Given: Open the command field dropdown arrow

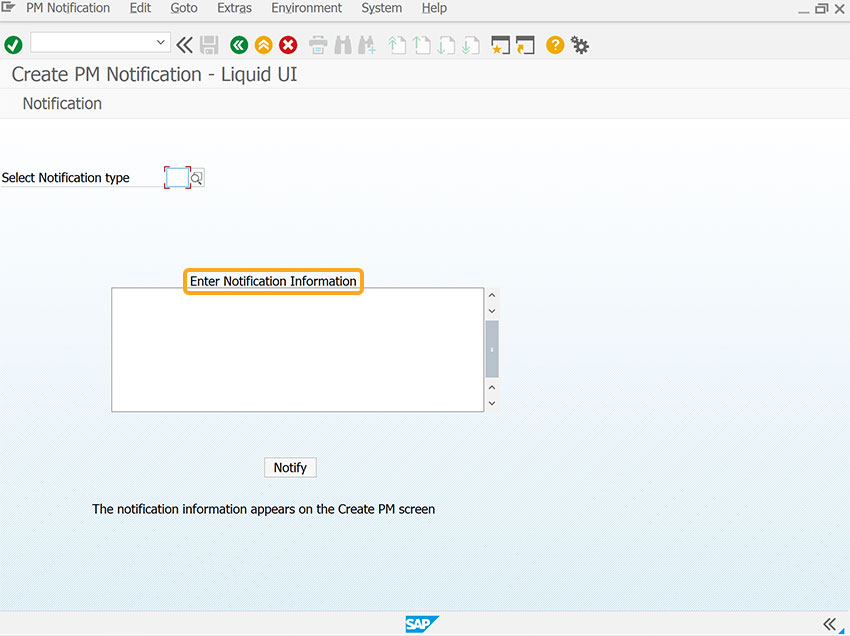Looking at the screenshot, I should 160,42.
